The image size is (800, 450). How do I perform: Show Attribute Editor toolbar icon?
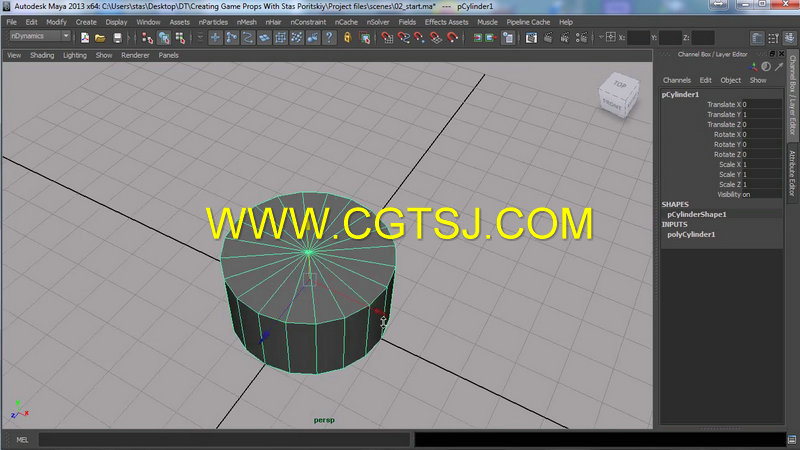(757, 38)
